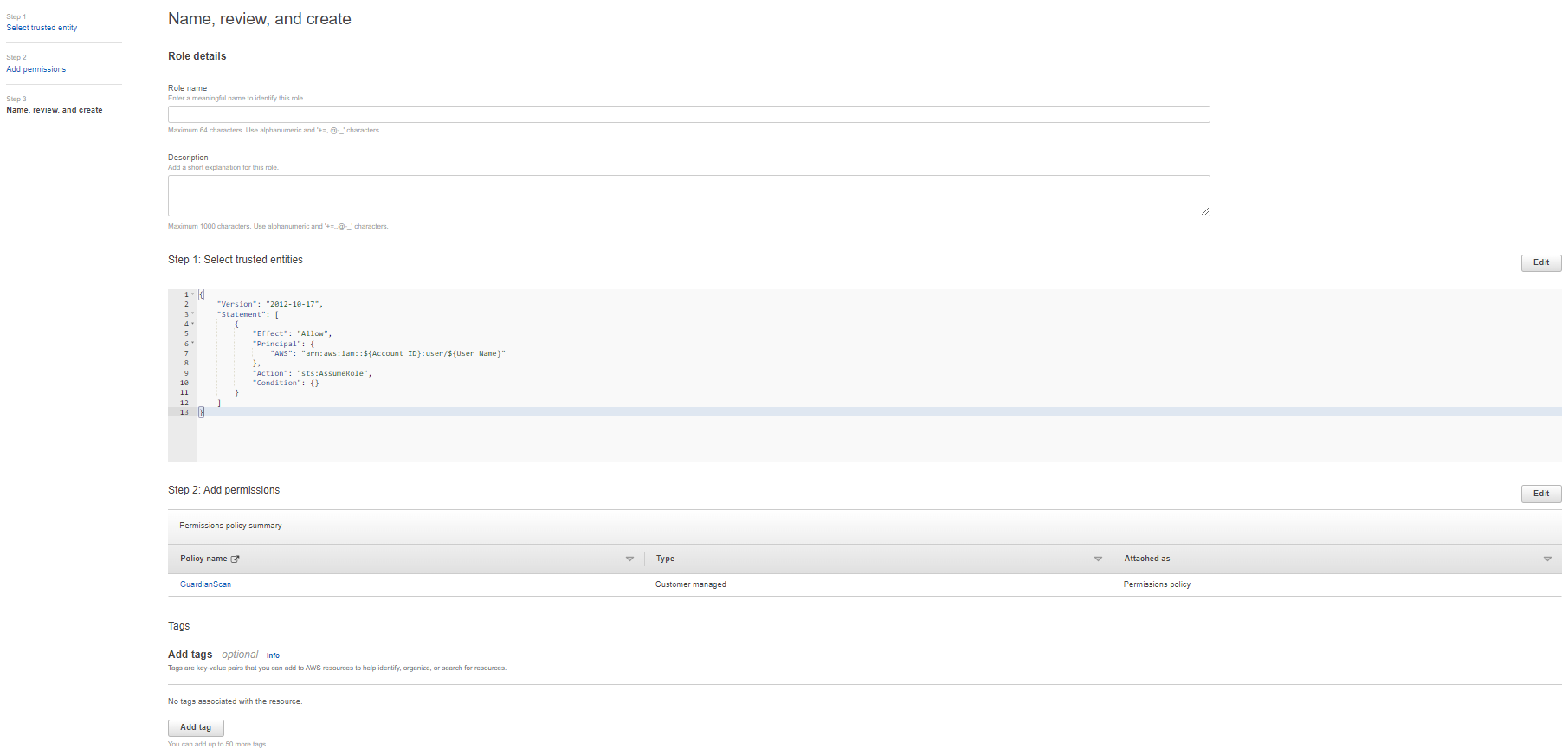Click the Attached as column sort arrow
This screenshot has width=1568, height=749.
(1547, 559)
